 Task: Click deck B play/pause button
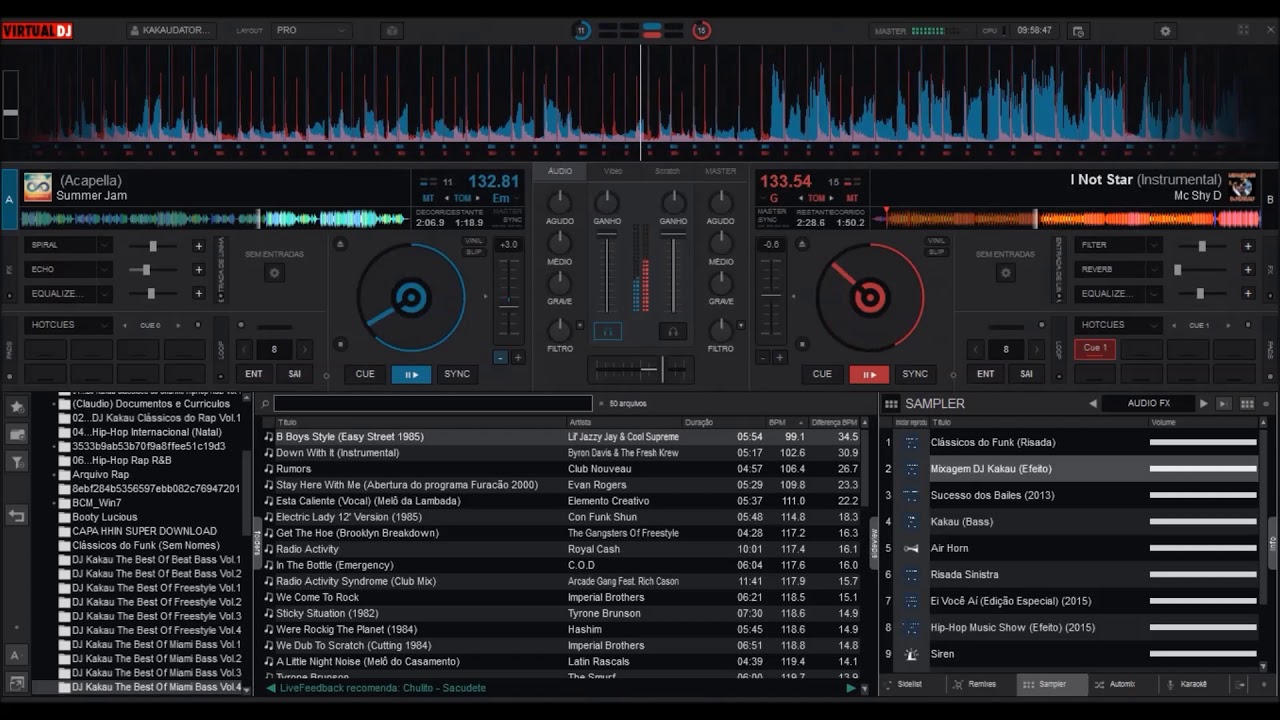pos(869,375)
